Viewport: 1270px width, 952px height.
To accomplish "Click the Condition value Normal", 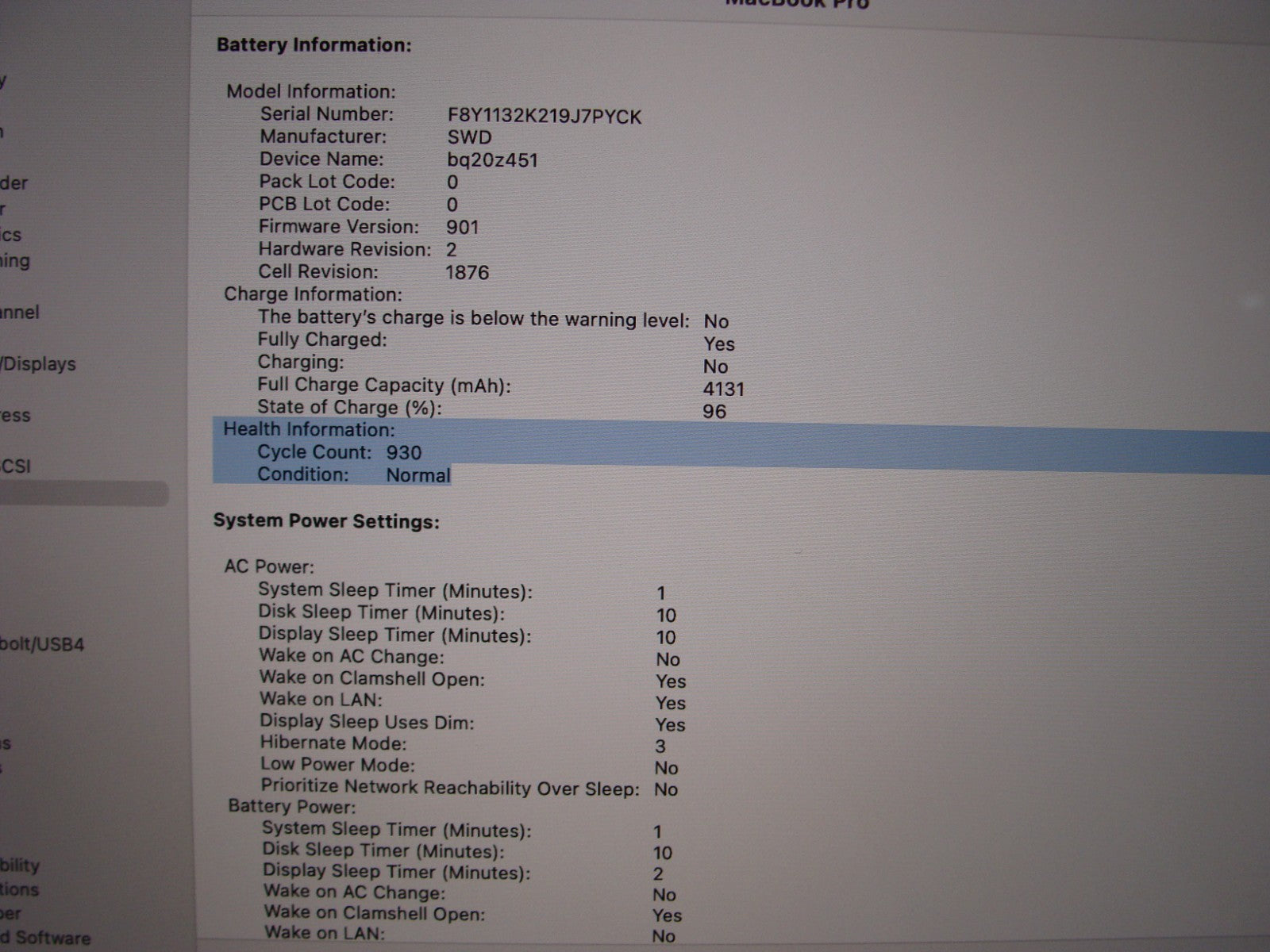I will coord(418,475).
